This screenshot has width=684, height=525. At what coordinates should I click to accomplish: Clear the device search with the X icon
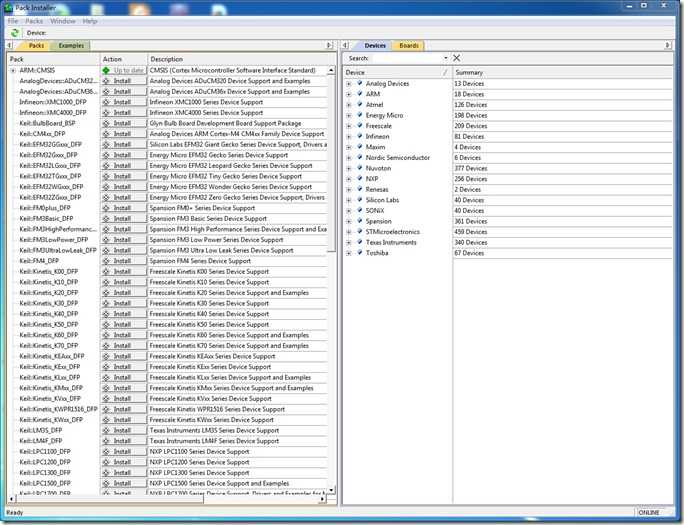(x=457, y=58)
